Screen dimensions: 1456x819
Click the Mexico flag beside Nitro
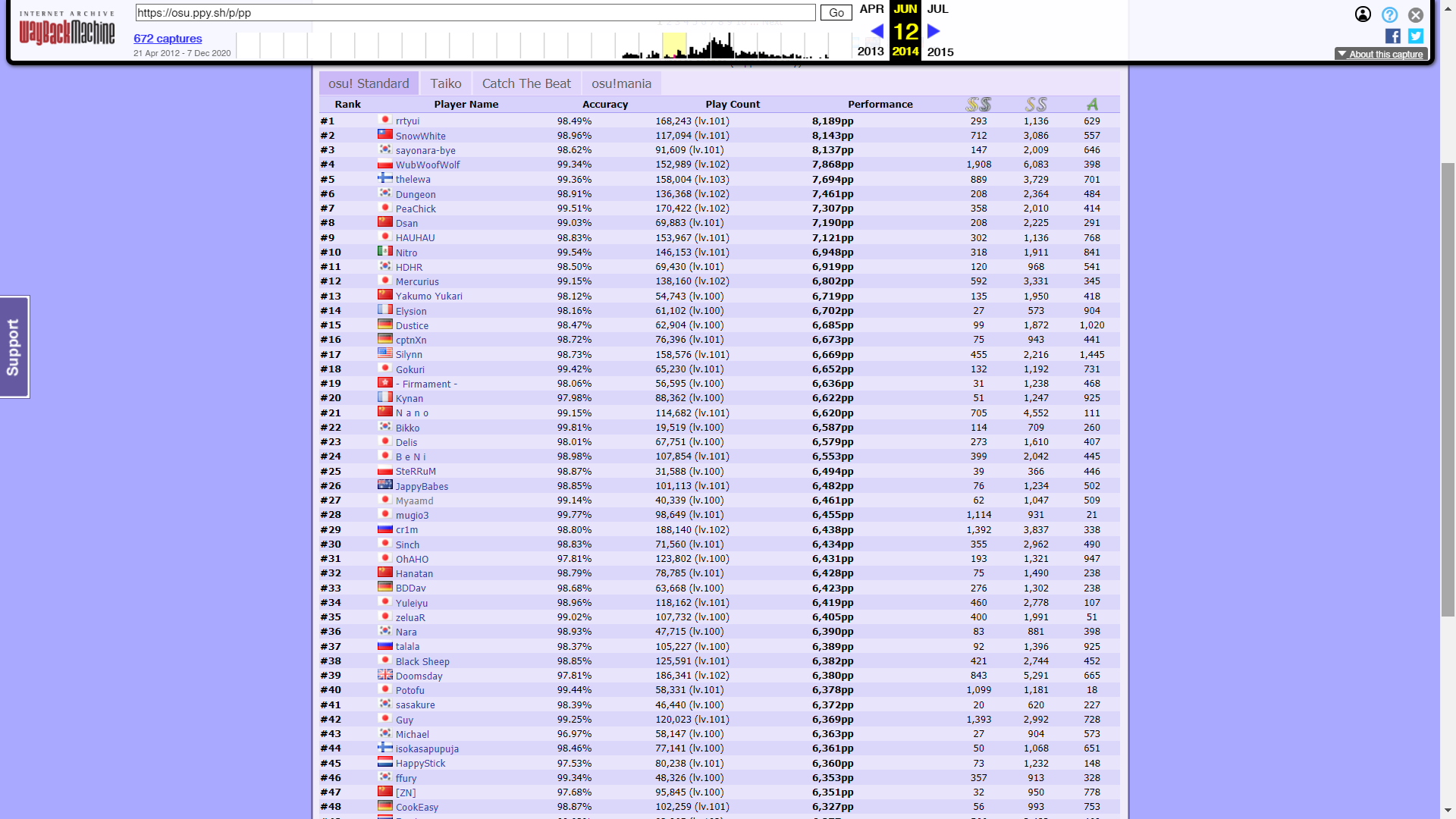point(385,251)
